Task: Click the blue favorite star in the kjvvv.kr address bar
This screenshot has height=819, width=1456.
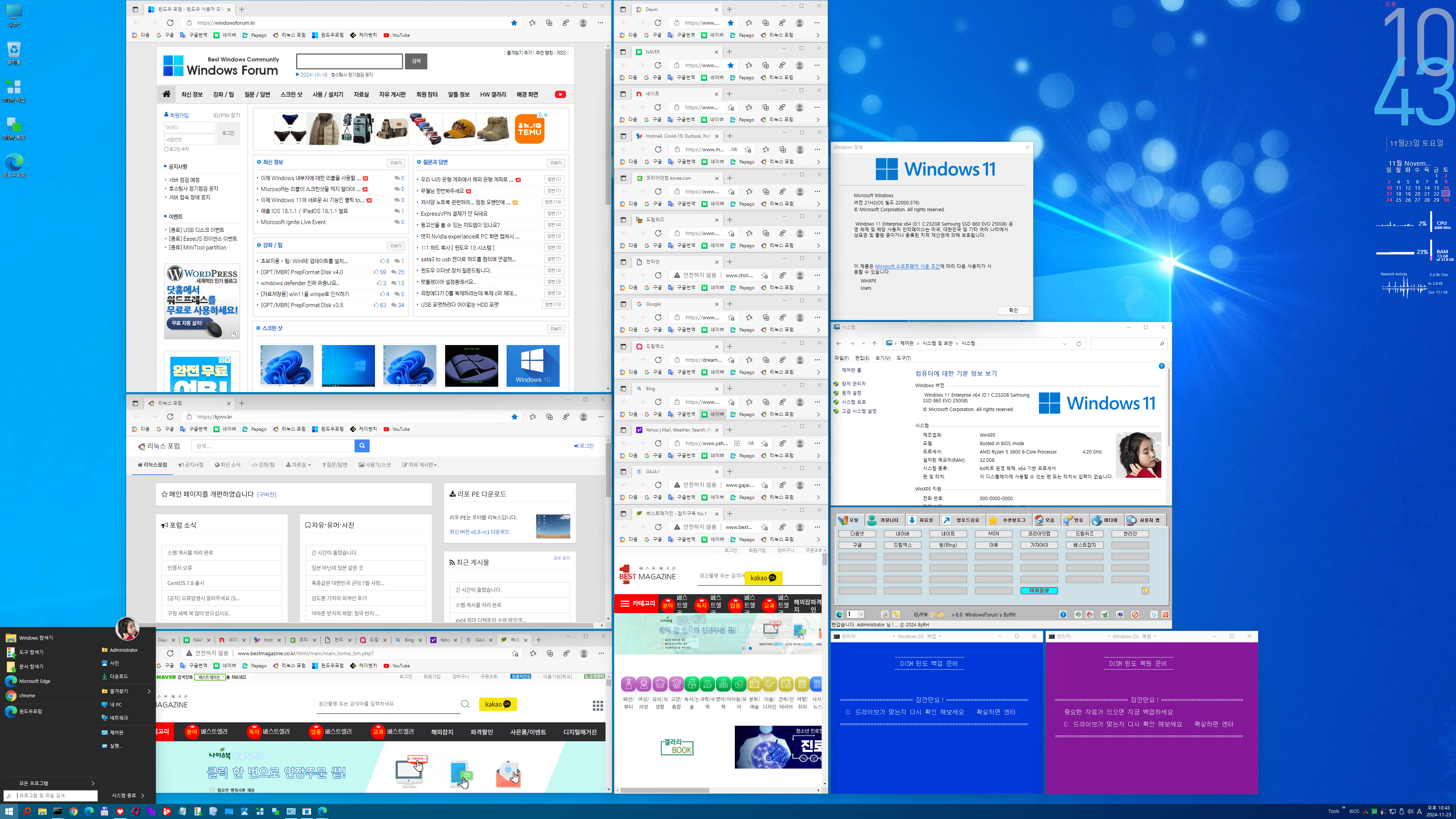Action: [515, 417]
